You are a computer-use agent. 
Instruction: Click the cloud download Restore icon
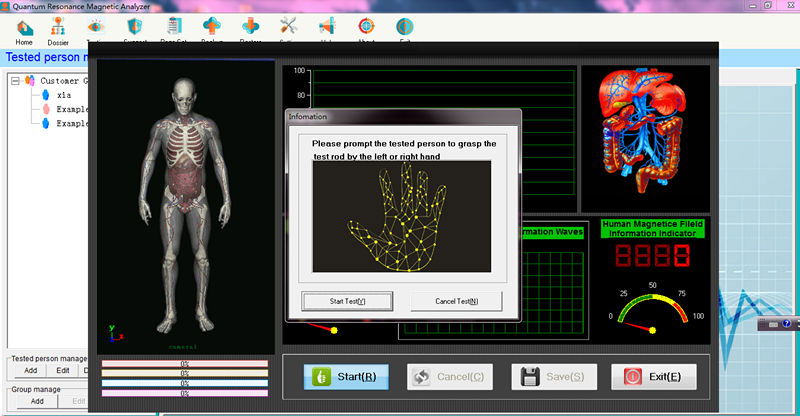click(x=251, y=26)
